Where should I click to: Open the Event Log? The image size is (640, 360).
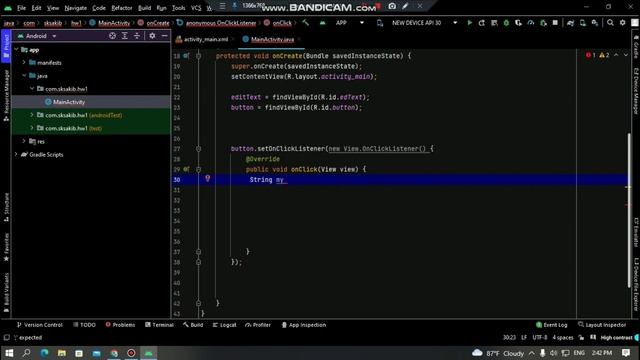pos(551,325)
